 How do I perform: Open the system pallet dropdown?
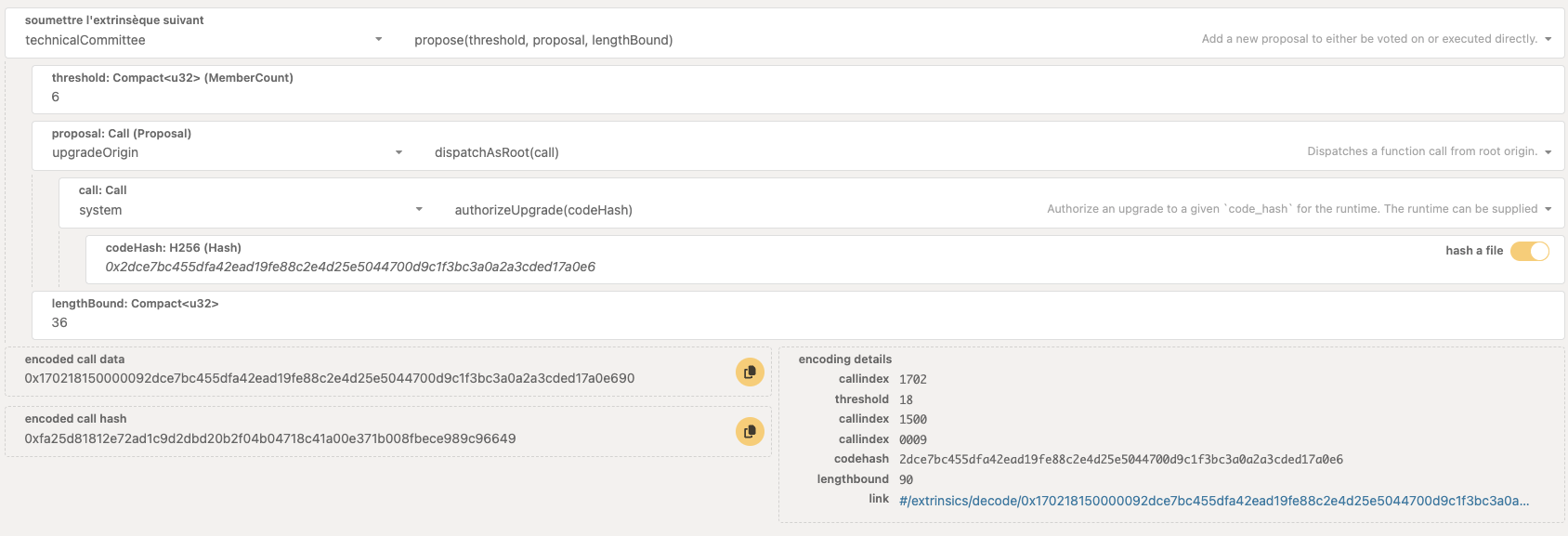point(250,210)
